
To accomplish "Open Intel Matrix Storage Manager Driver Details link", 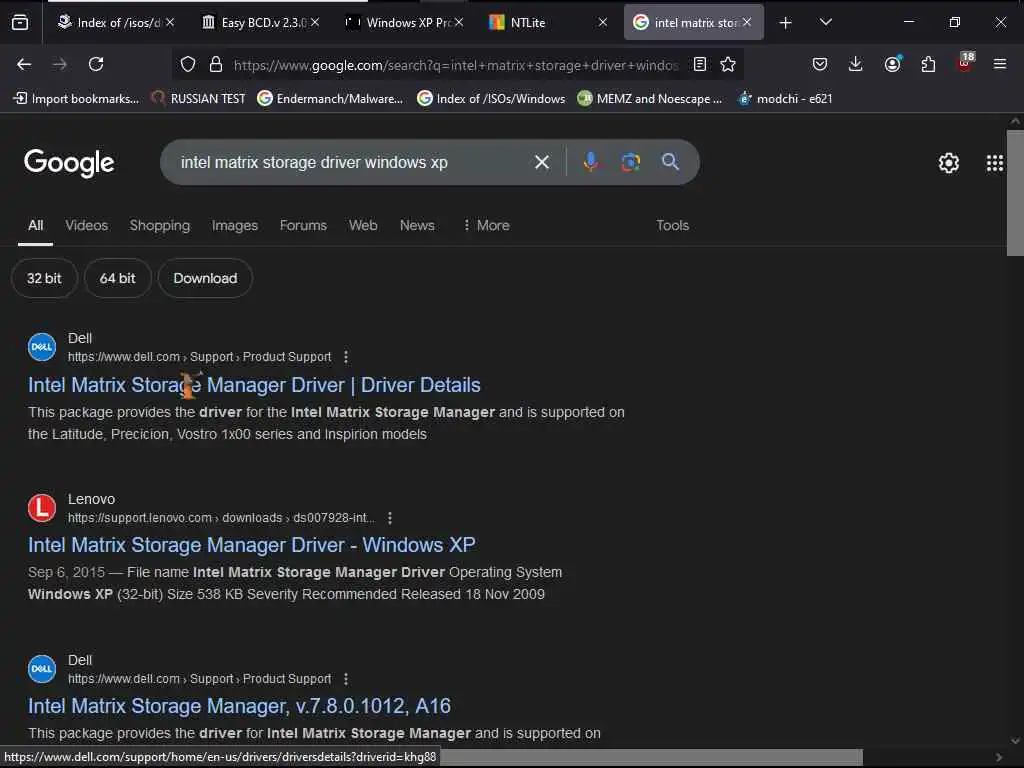I will pyautogui.click(x=254, y=385).
